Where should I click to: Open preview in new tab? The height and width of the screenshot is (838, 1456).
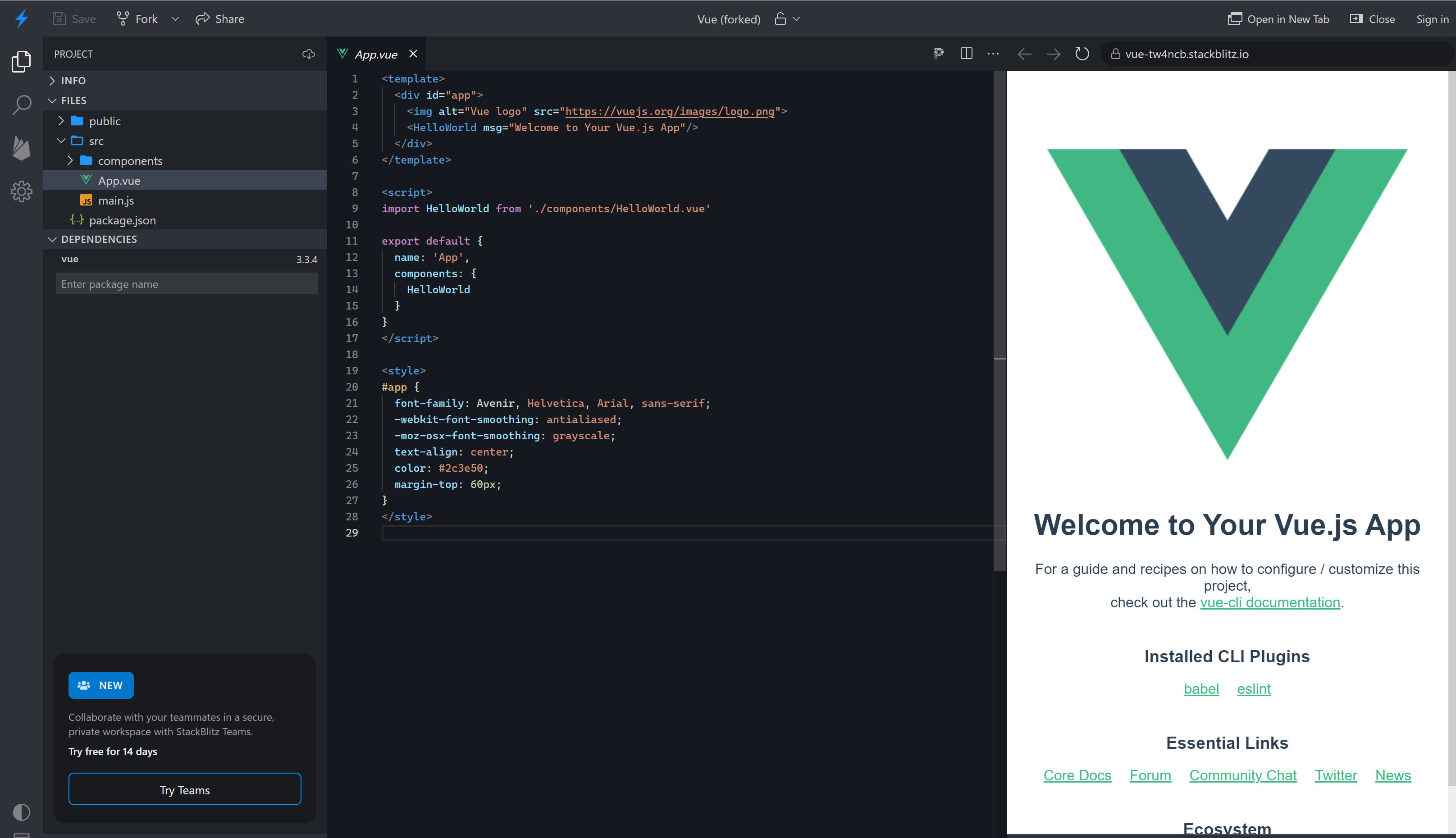[x=1278, y=19]
